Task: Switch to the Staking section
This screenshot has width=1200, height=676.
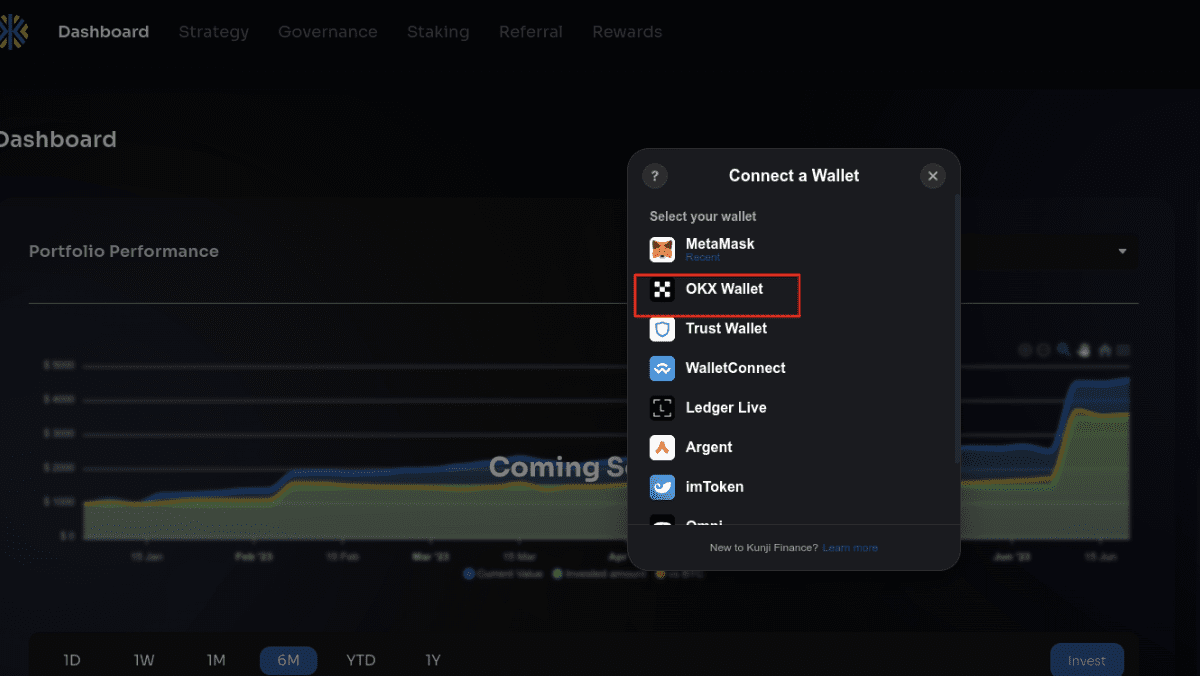Action: pos(438,32)
